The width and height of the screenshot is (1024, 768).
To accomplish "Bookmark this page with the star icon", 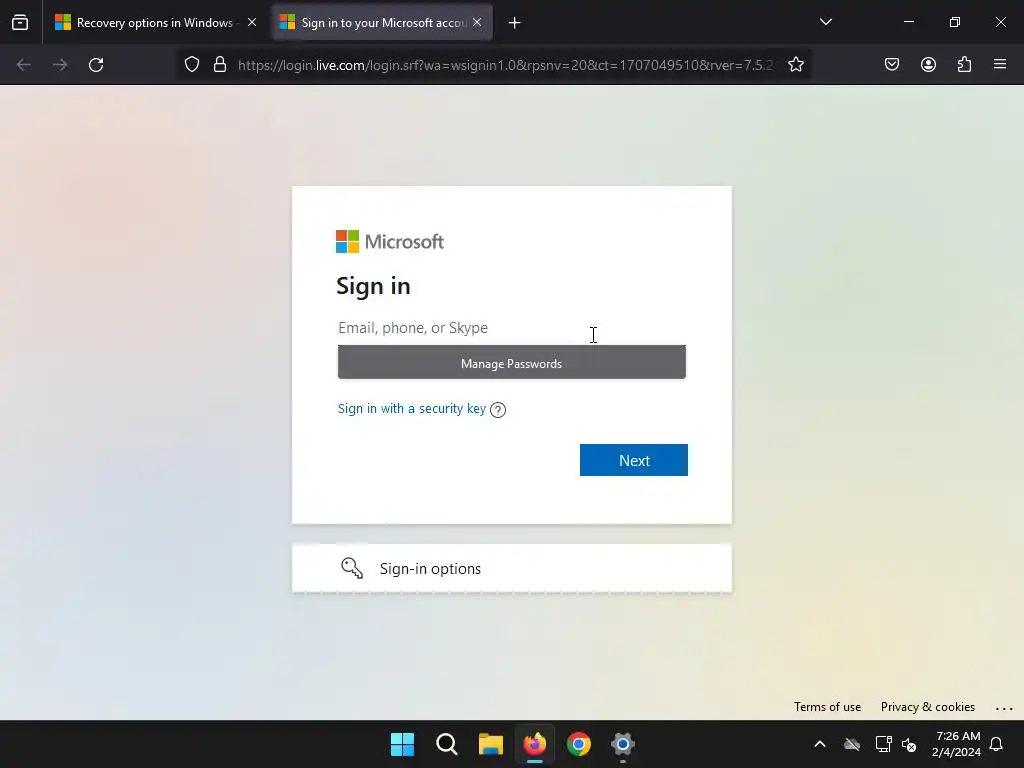I will pyautogui.click(x=795, y=65).
